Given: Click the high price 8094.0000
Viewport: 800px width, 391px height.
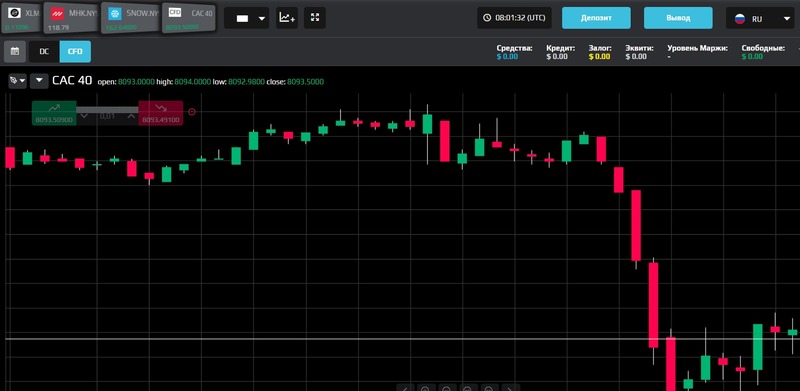Looking at the screenshot, I should [x=193, y=82].
